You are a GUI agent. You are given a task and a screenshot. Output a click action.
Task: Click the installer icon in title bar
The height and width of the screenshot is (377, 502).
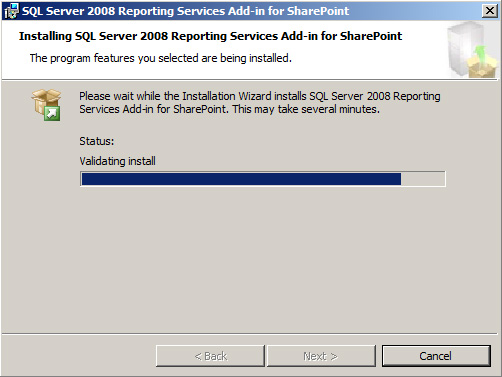coord(11,11)
